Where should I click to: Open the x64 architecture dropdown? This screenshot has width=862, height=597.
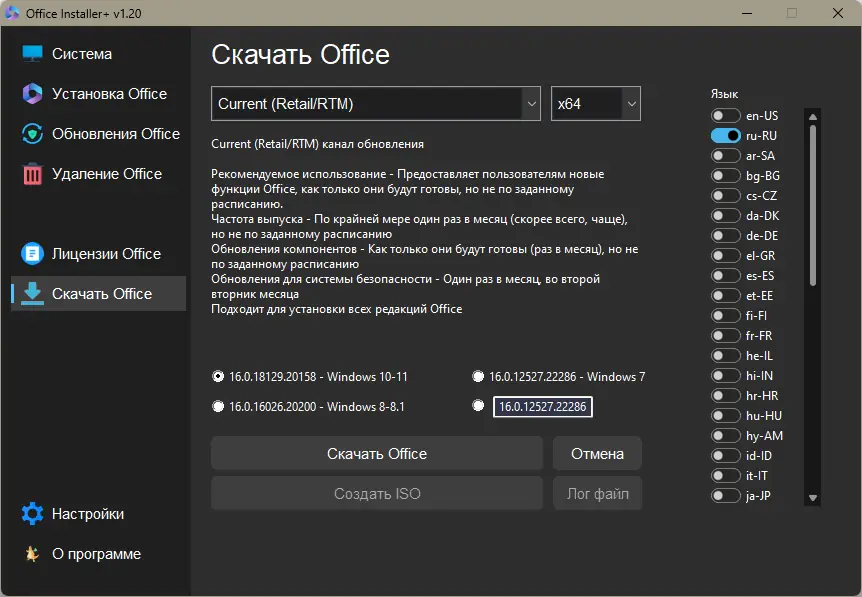(596, 104)
